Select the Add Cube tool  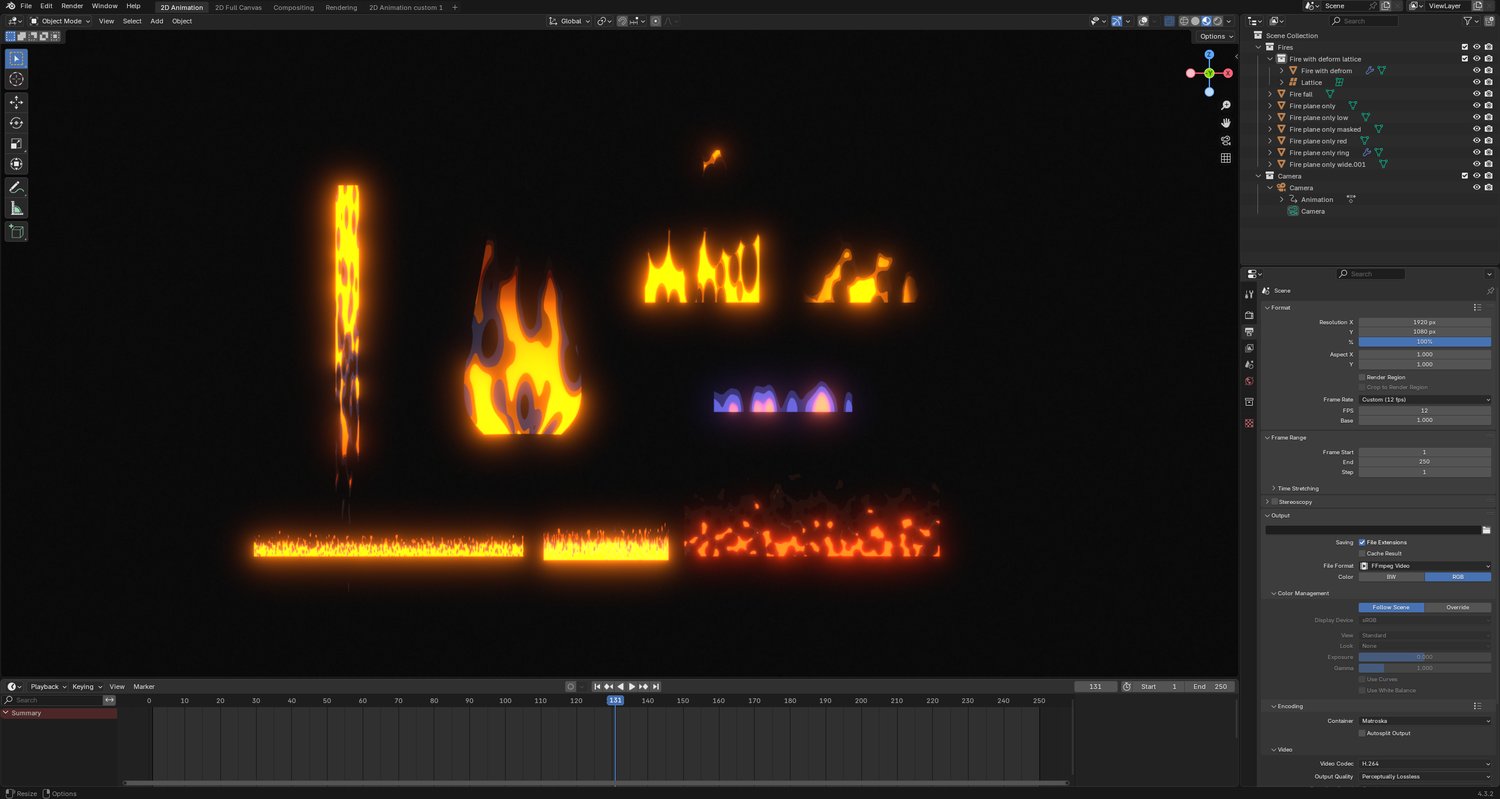(x=17, y=232)
